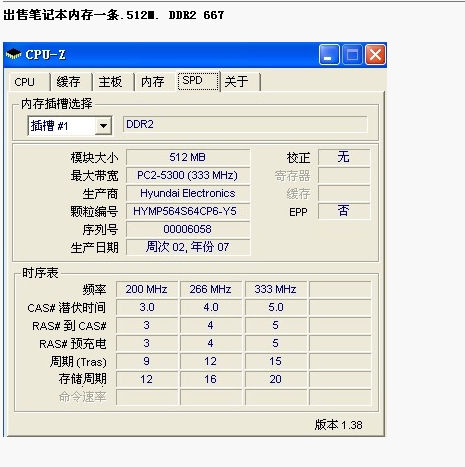The image size is (465, 467).
Task: Select the 插槽 #1 combo box
Action: 70,126
